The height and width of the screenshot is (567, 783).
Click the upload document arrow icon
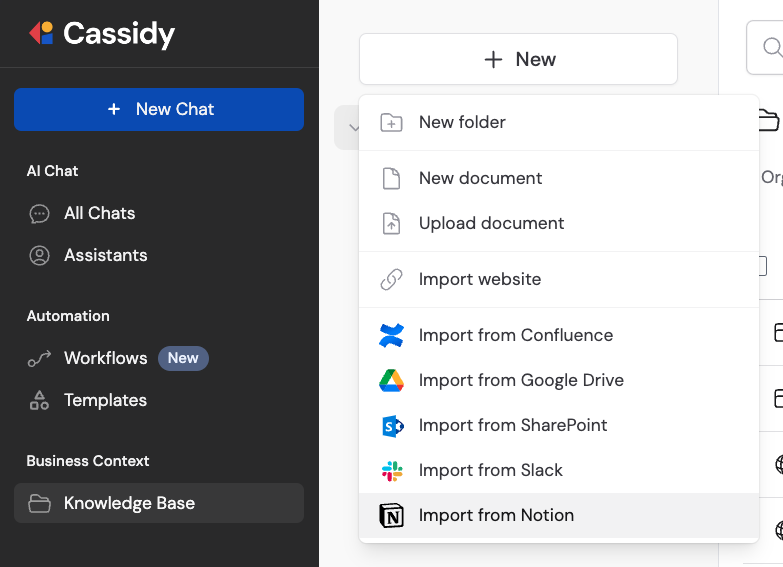point(392,223)
